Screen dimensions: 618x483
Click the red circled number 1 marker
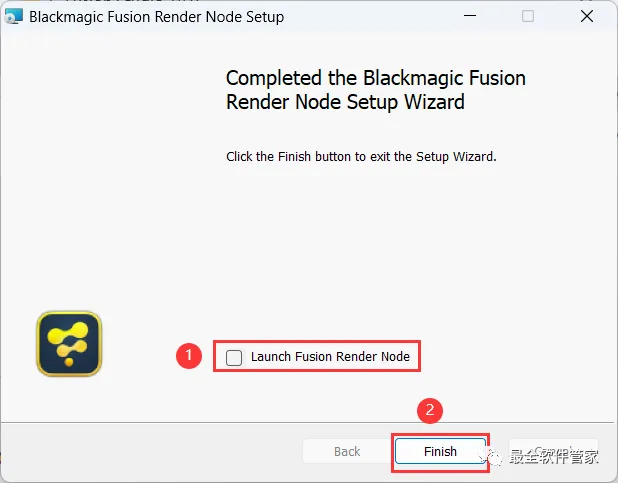[x=189, y=356]
